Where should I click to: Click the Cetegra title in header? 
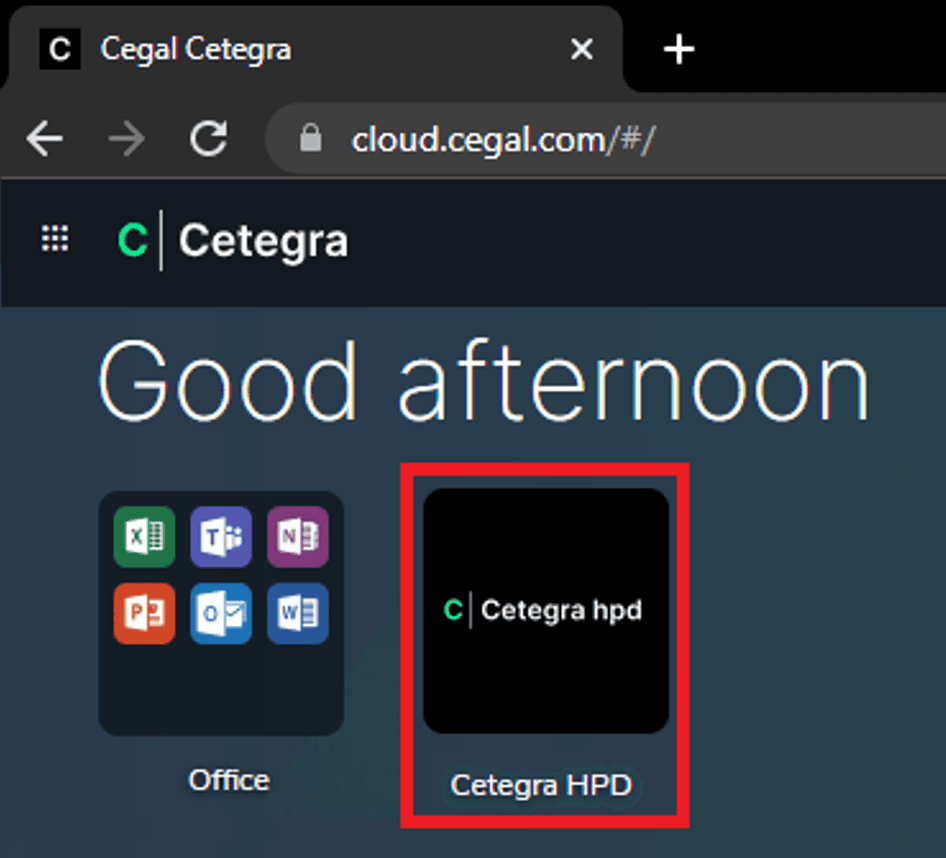263,241
